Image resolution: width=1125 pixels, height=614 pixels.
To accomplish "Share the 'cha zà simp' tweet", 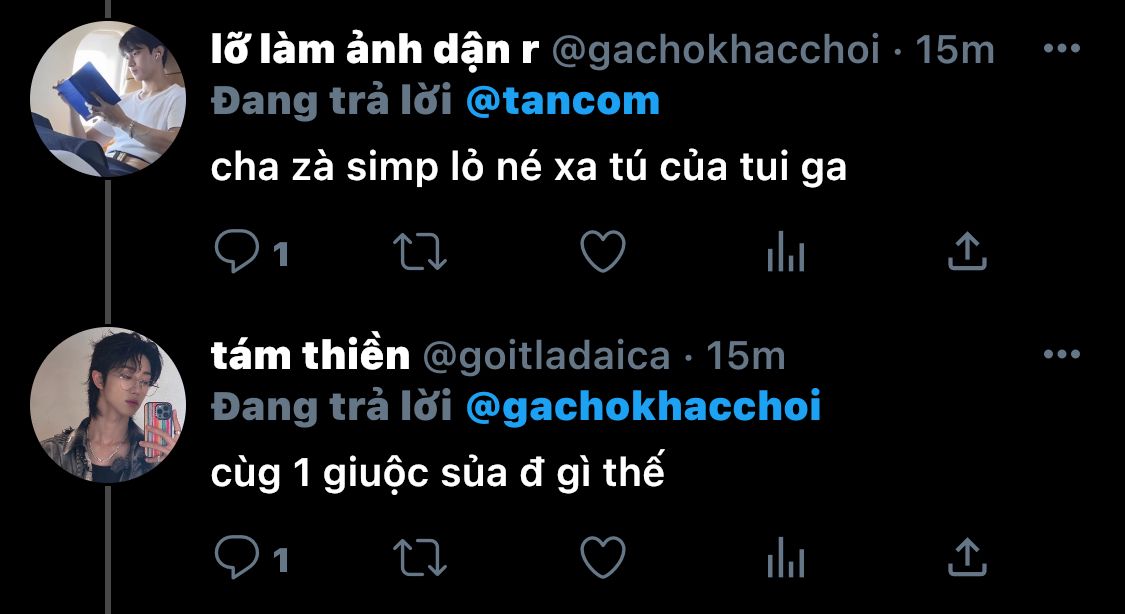I will pyautogui.click(x=968, y=252).
